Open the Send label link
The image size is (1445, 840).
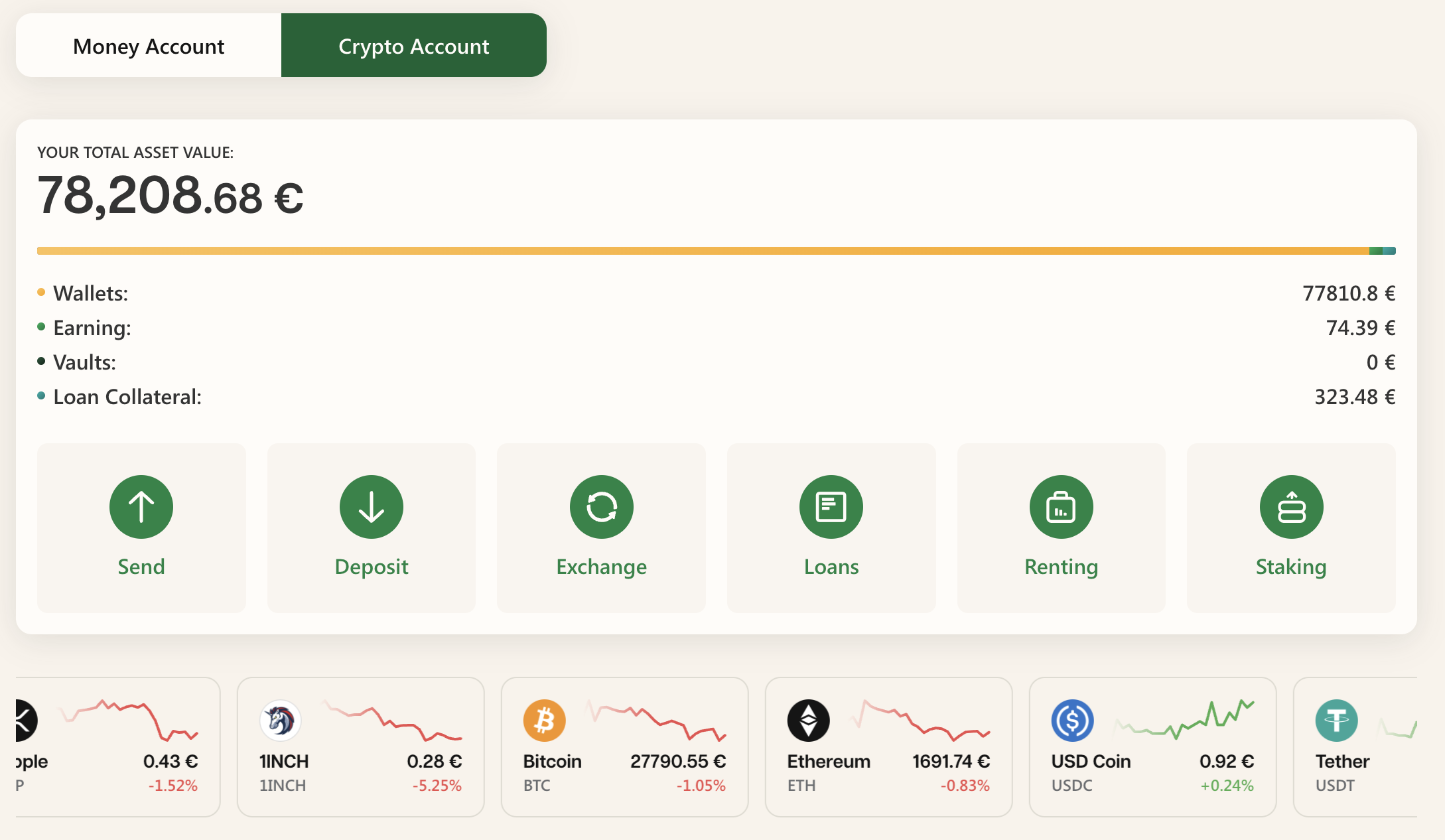point(141,567)
